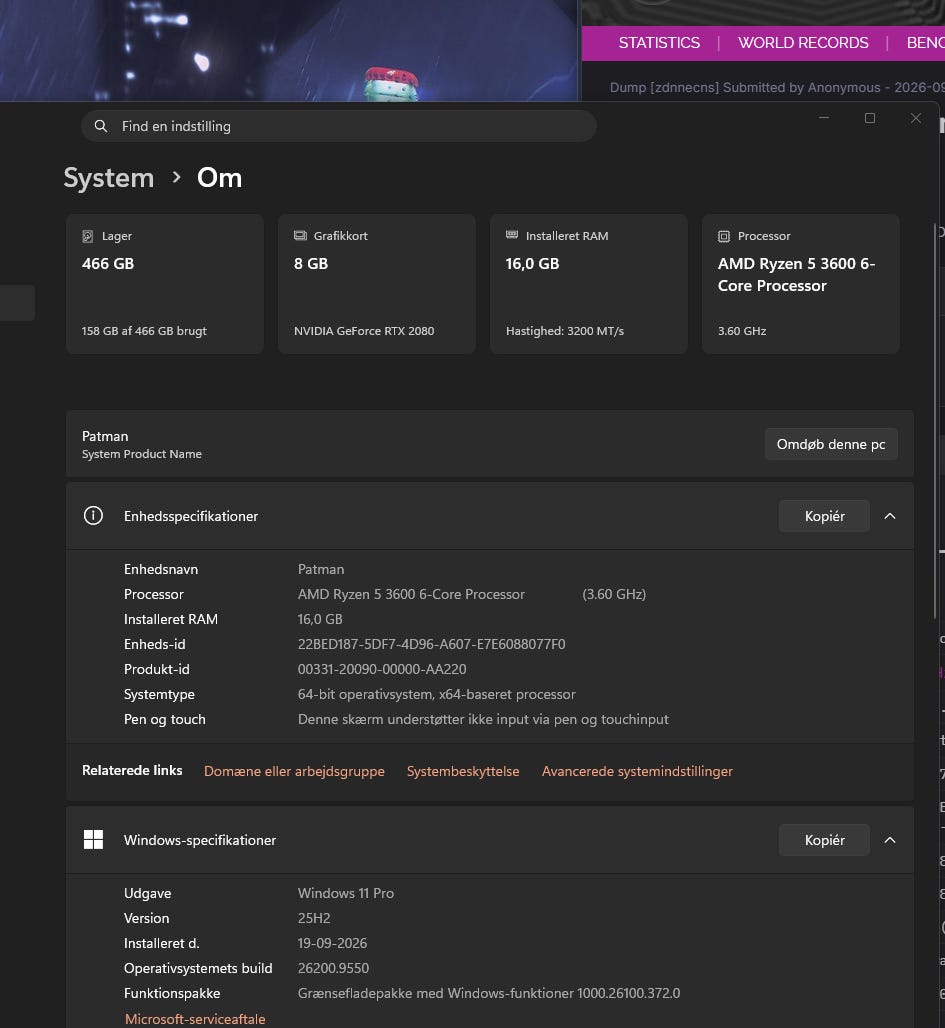Image resolution: width=945 pixels, height=1028 pixels.
Task: Maximize the Settings window
Action: click(x=870, y=118)
